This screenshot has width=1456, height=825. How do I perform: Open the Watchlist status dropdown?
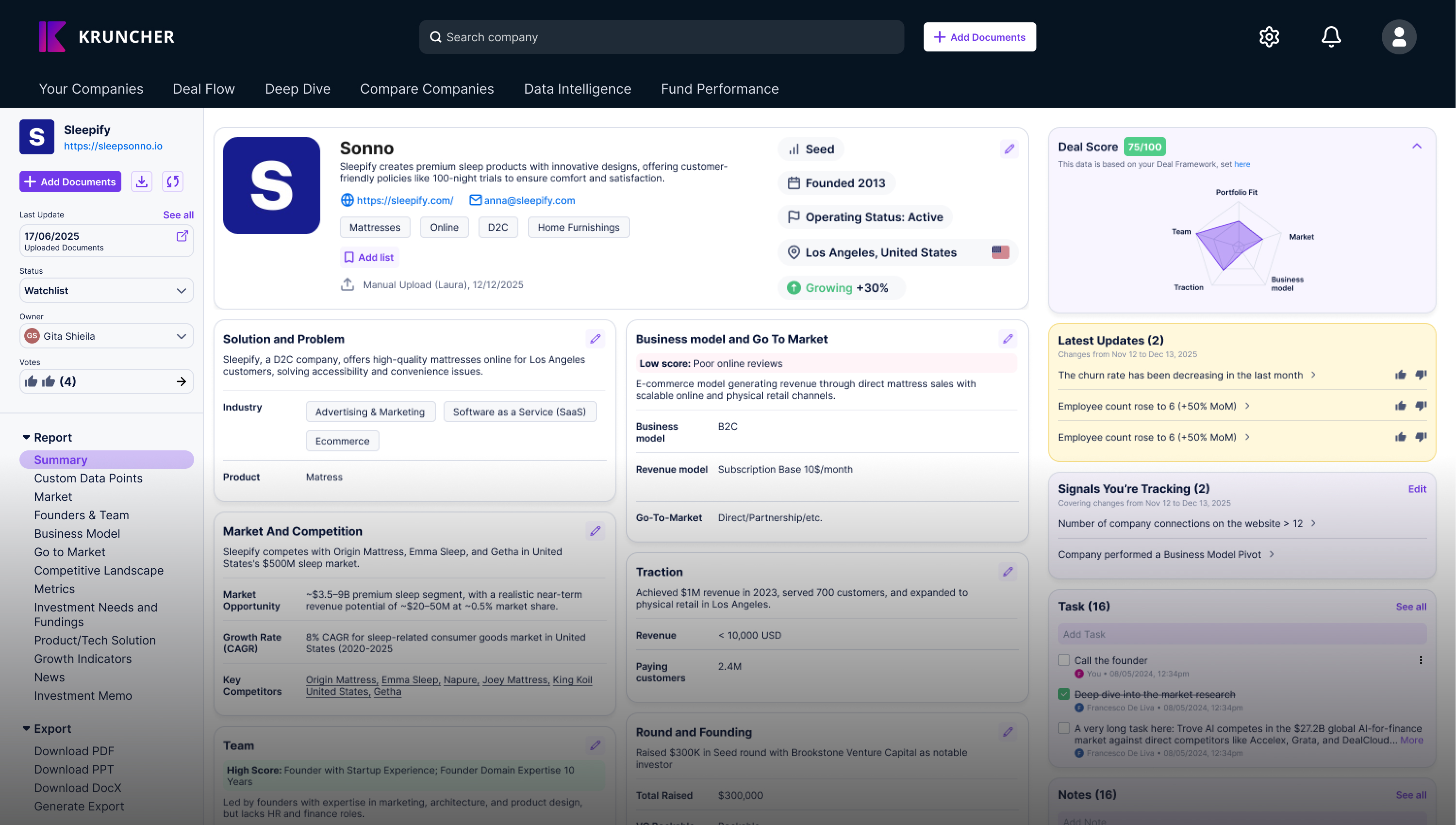coord(106,291)
